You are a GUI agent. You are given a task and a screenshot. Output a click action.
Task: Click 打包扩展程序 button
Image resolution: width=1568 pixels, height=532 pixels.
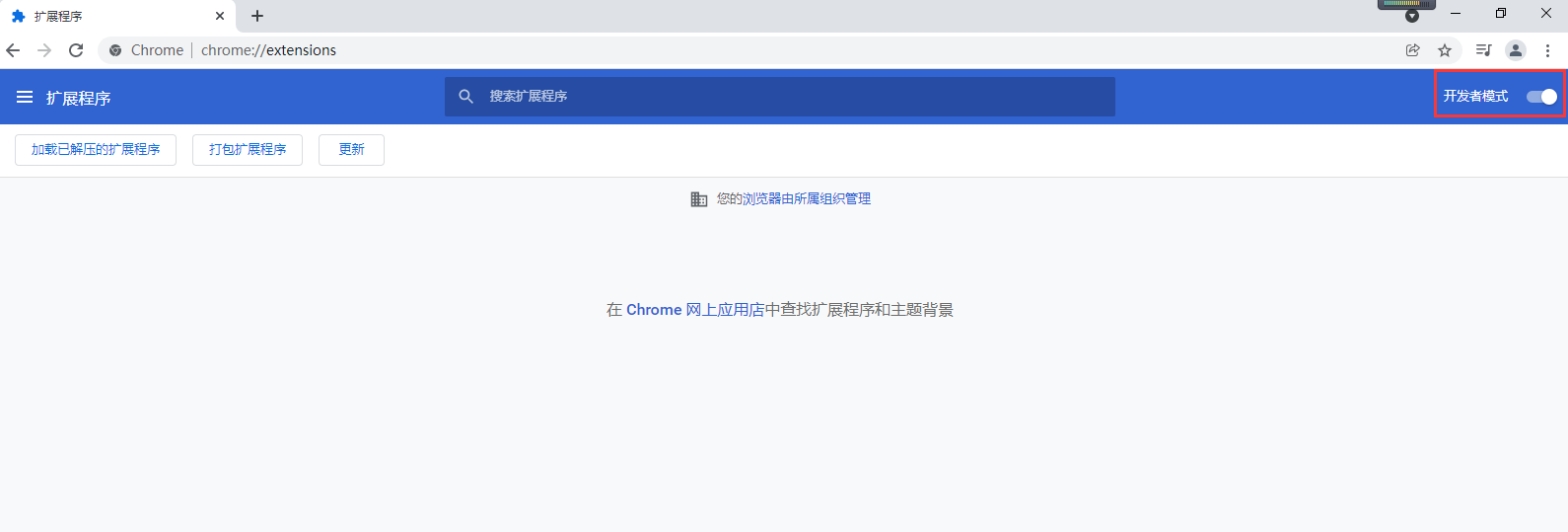tap(248, 150)
